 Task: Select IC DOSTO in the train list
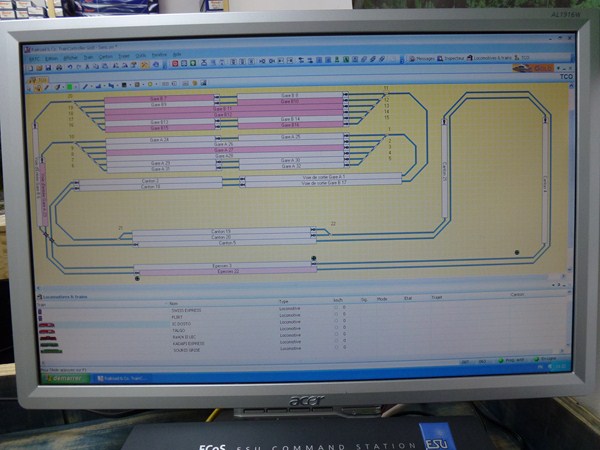181,324
